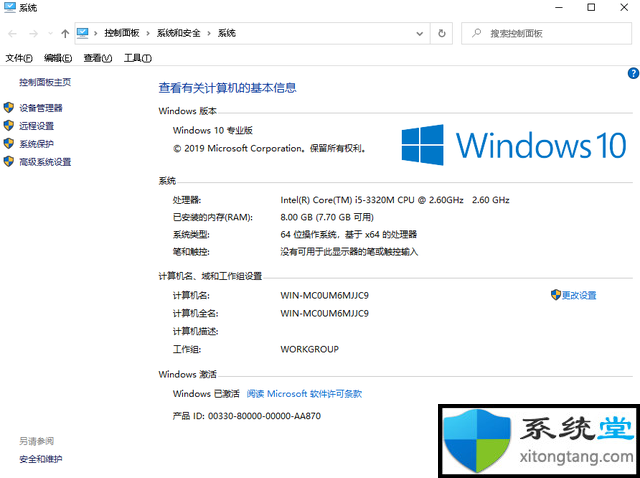Open the 文件(F) menu
Viewport: 640px width, 478px height.
click(19, 58)
